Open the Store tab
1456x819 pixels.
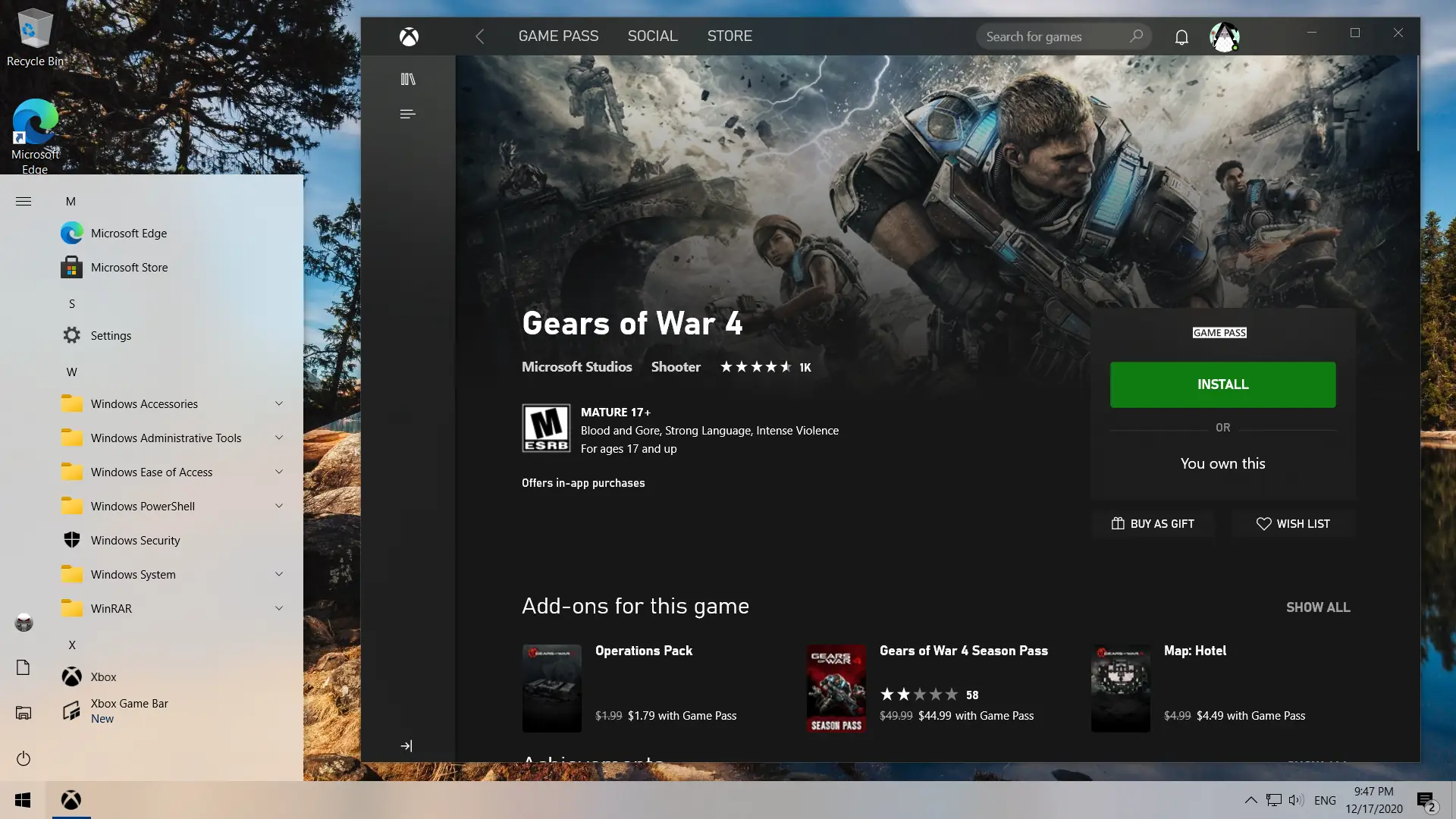click(730, 36)
